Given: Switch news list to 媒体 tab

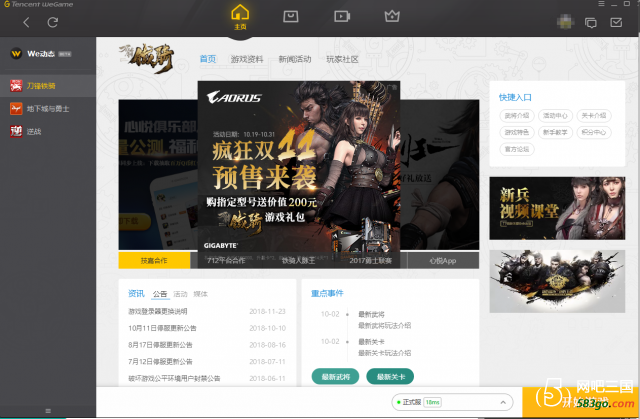Looking at the screenshot, I should click(200, 294).
